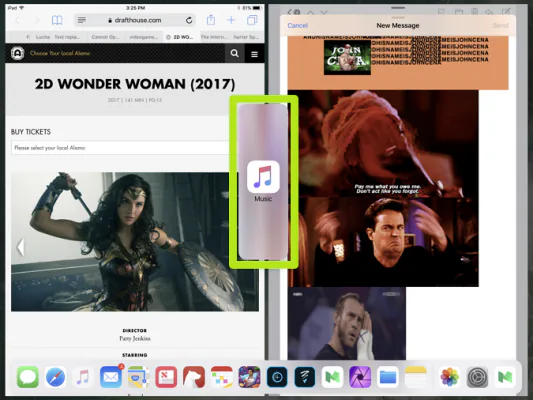Open the Safari share sheet icon
Image resolution: width=533 pixels, height=400 pixels.
coord(211,20)
